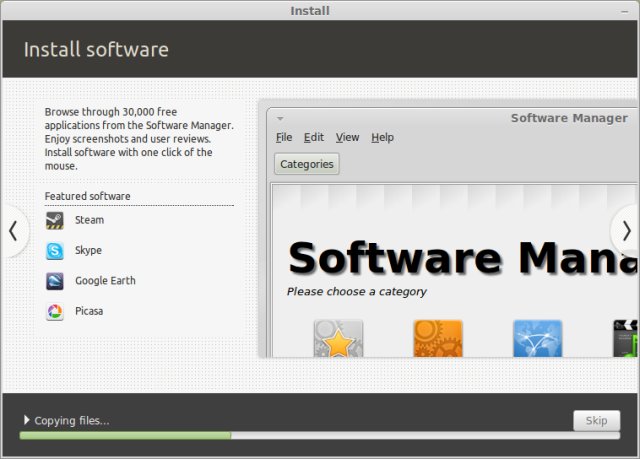The height and width of the screenshot is (459, 640).
Task: Select the orange gears category icon
Action: click(438, 339)
